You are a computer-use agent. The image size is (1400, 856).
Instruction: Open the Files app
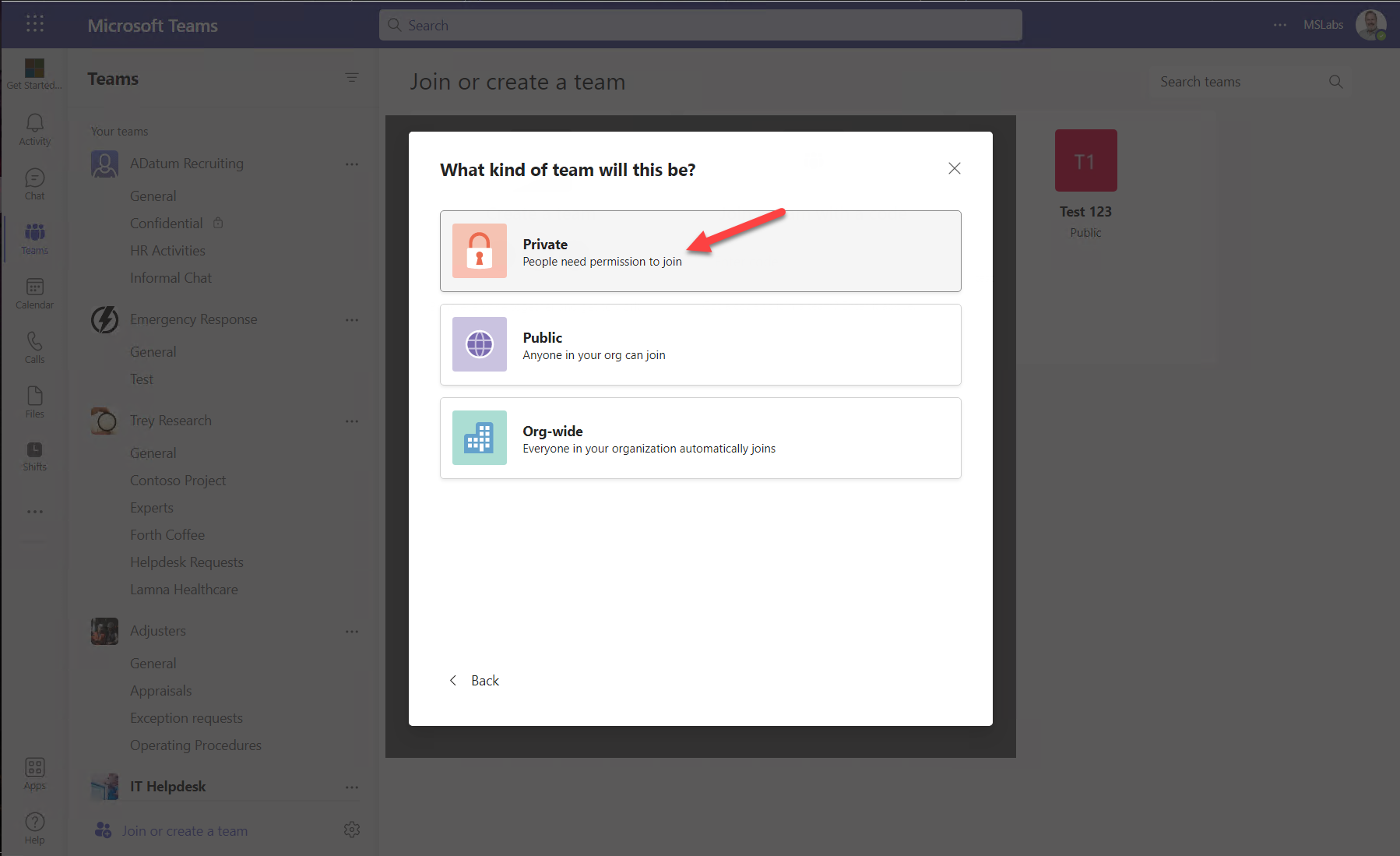pyautogui.click(x=34, y=402)
